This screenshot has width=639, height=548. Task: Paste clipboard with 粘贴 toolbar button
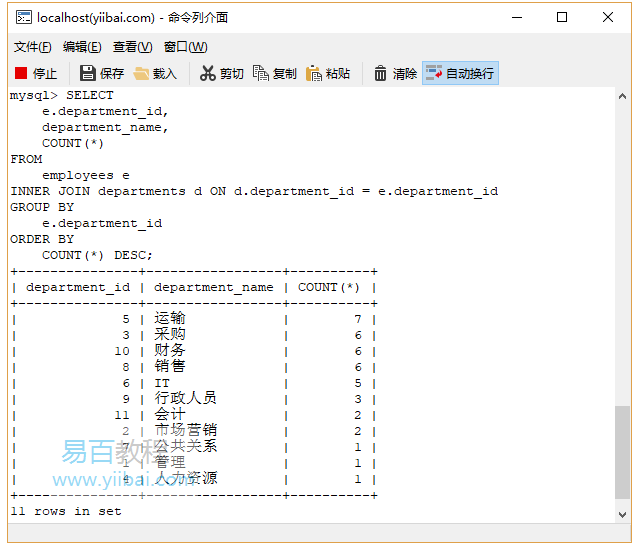[328, 73]
